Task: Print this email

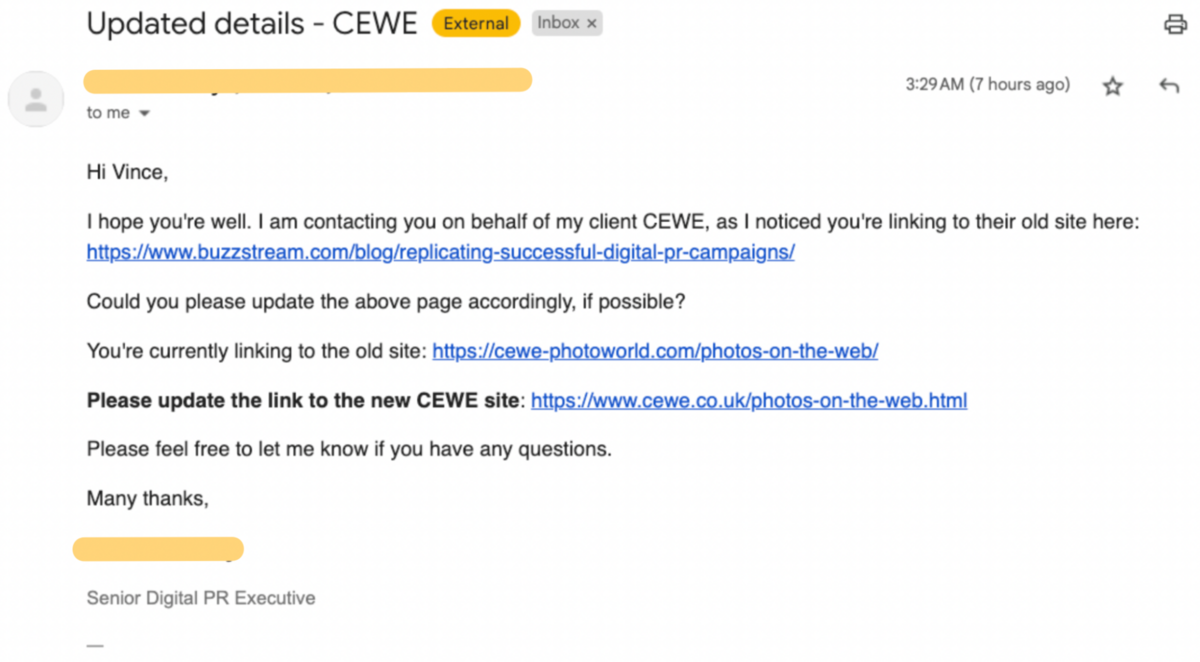Action: point(1175,22)
